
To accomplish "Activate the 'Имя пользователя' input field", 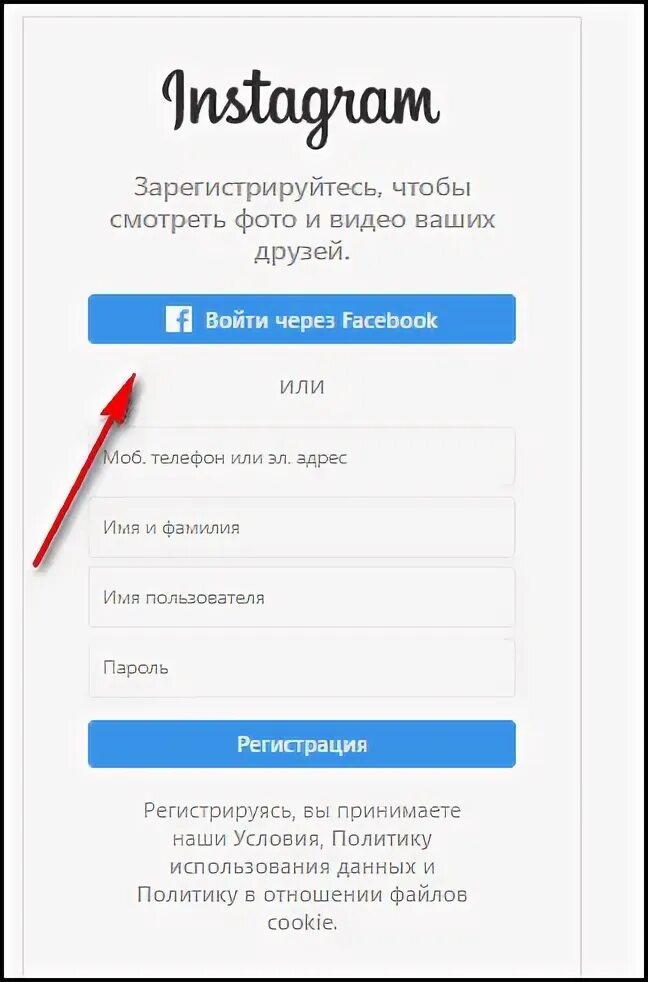I will [302, 597].
